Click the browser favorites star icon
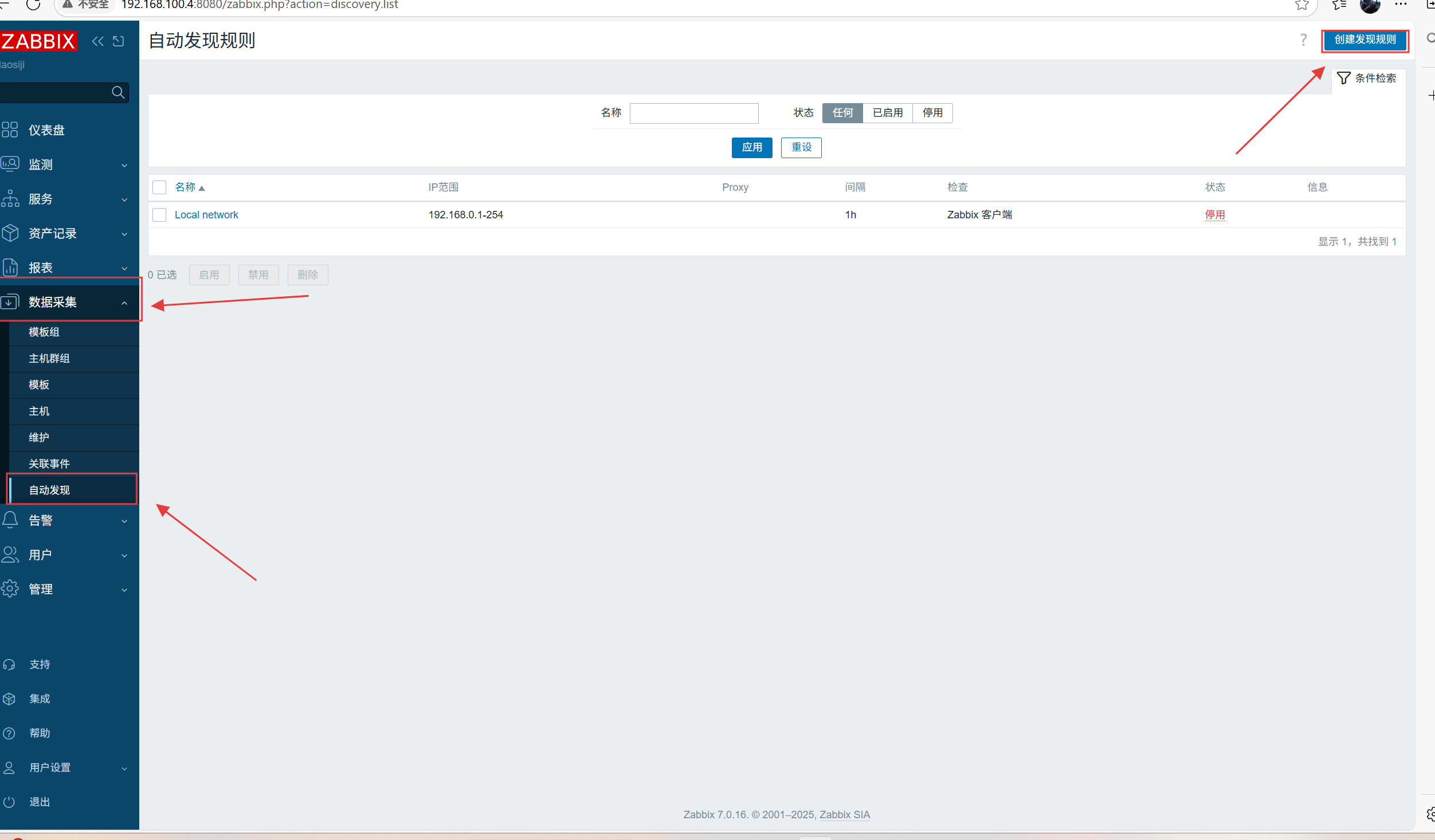This screenshot has height=840, width=1435. coord(1301,5)
